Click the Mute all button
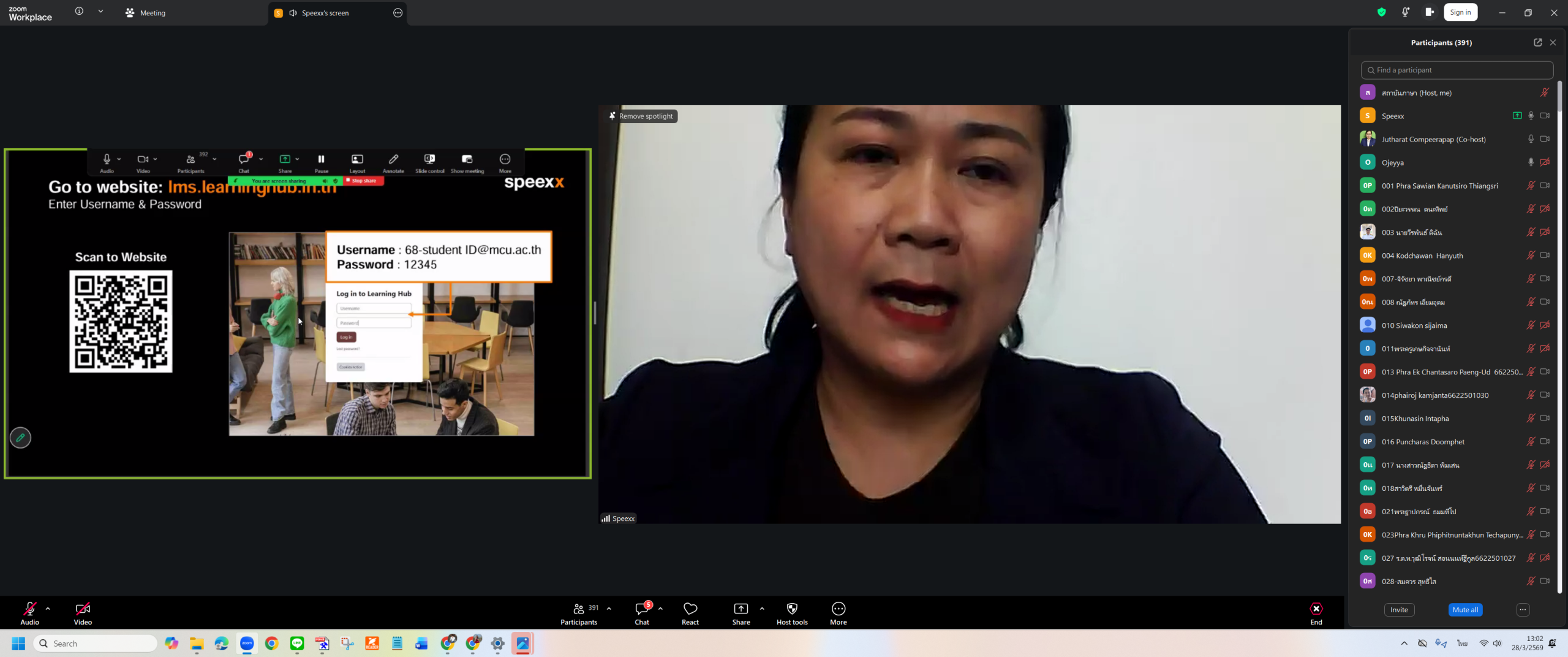Screen dimensions: 1568x657 pos(1464,610)
